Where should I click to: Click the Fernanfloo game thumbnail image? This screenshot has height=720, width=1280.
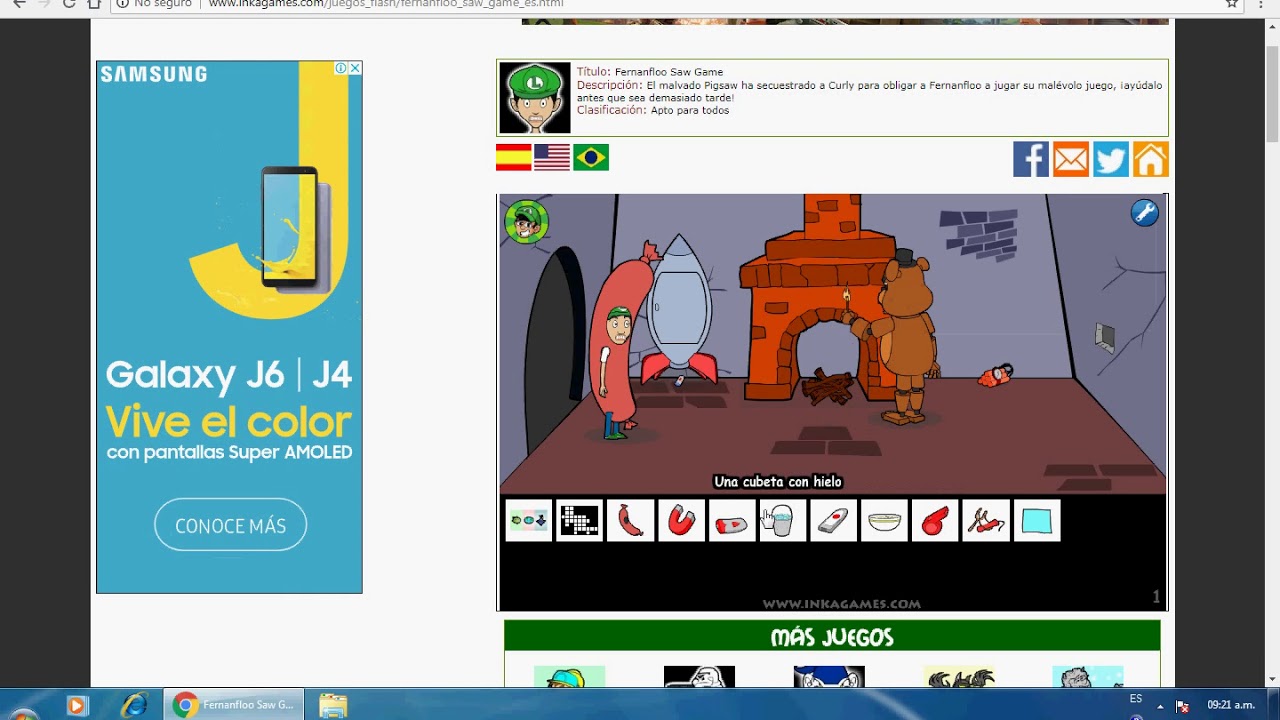535,98
